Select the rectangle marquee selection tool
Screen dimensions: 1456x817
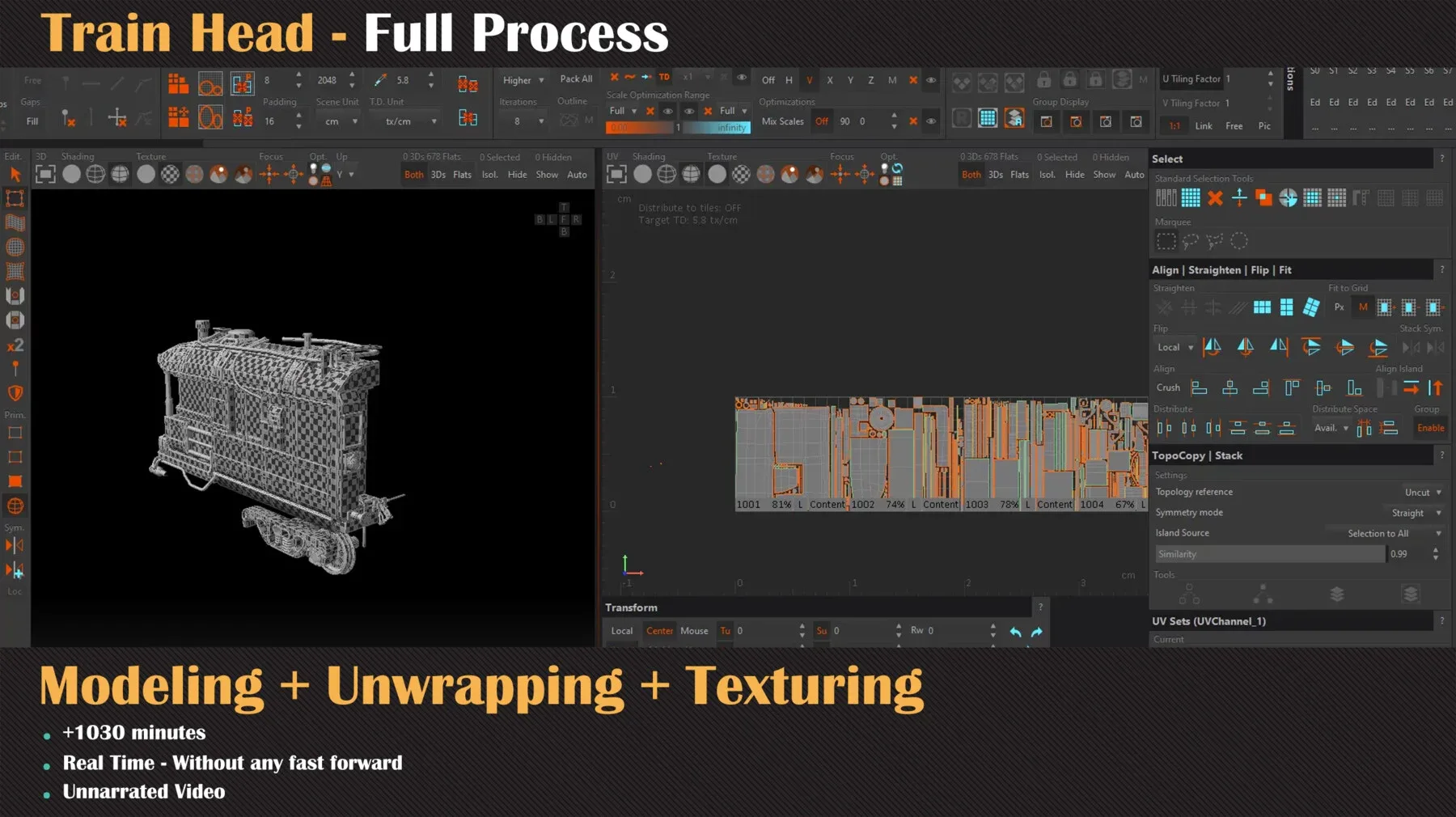click(1166, 241)
